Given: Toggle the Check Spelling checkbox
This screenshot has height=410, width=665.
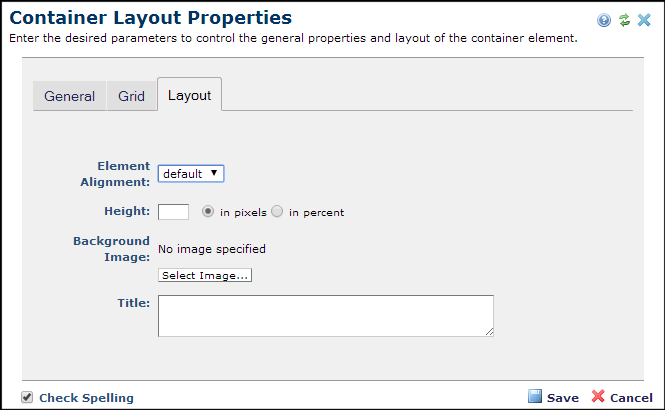Looking at the screenshot, I should click(27, 397).
